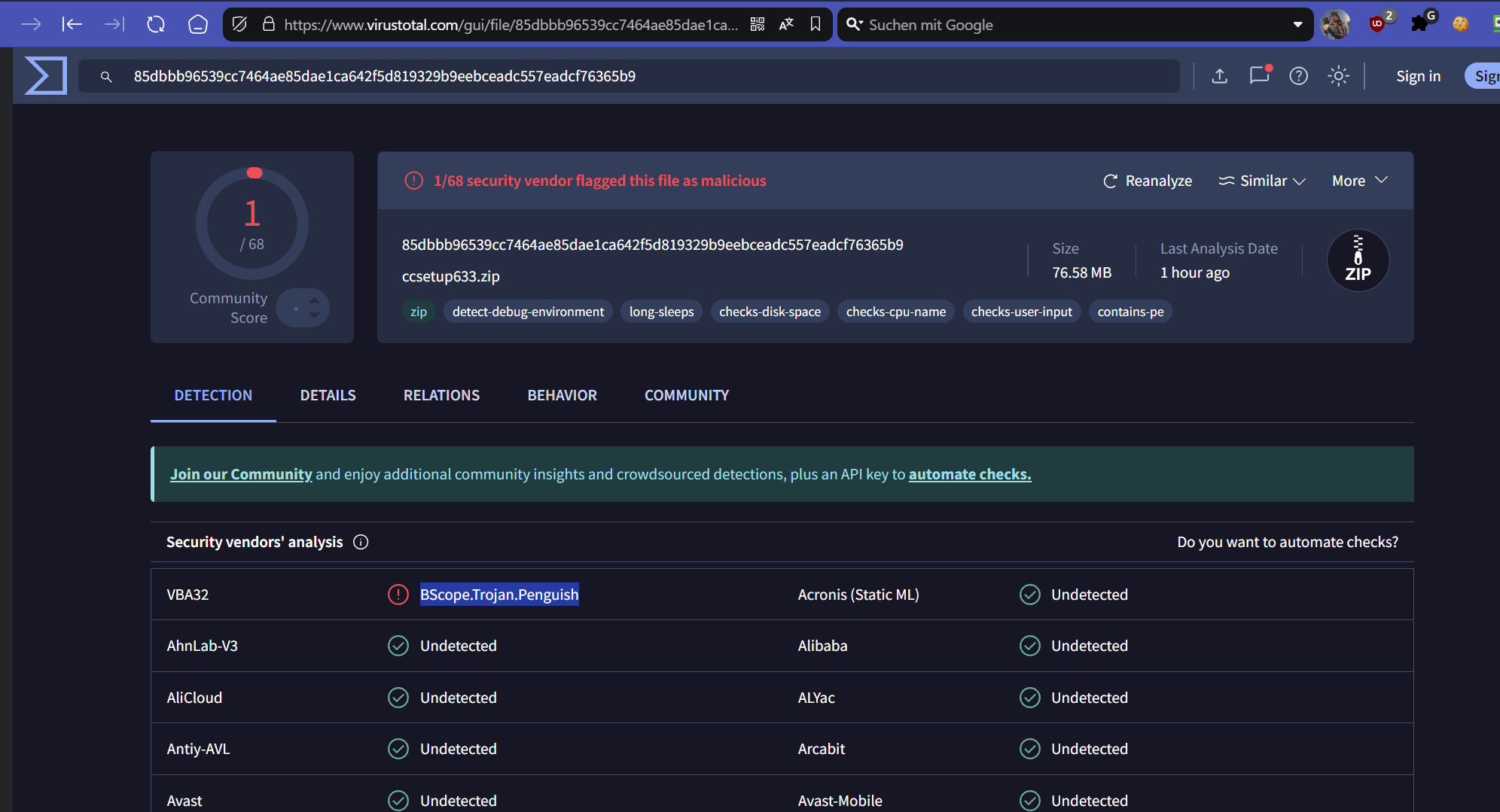Open the help question mark icon

coord(1299,76)
